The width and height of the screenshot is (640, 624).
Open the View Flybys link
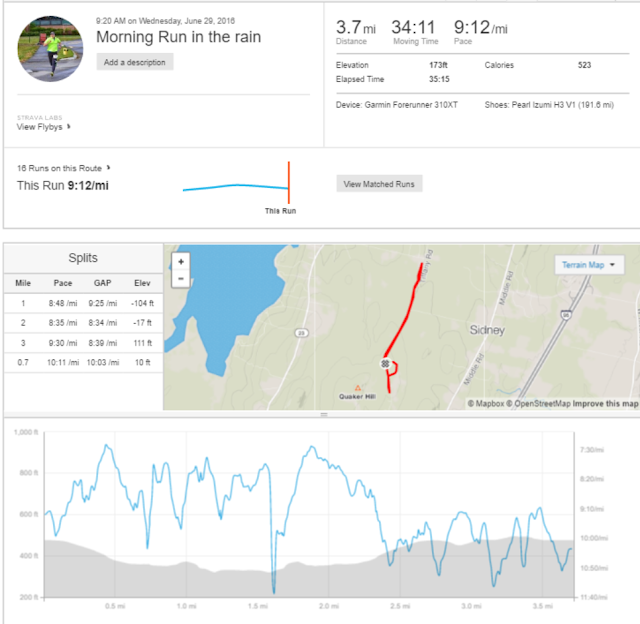tap(40, 127)
